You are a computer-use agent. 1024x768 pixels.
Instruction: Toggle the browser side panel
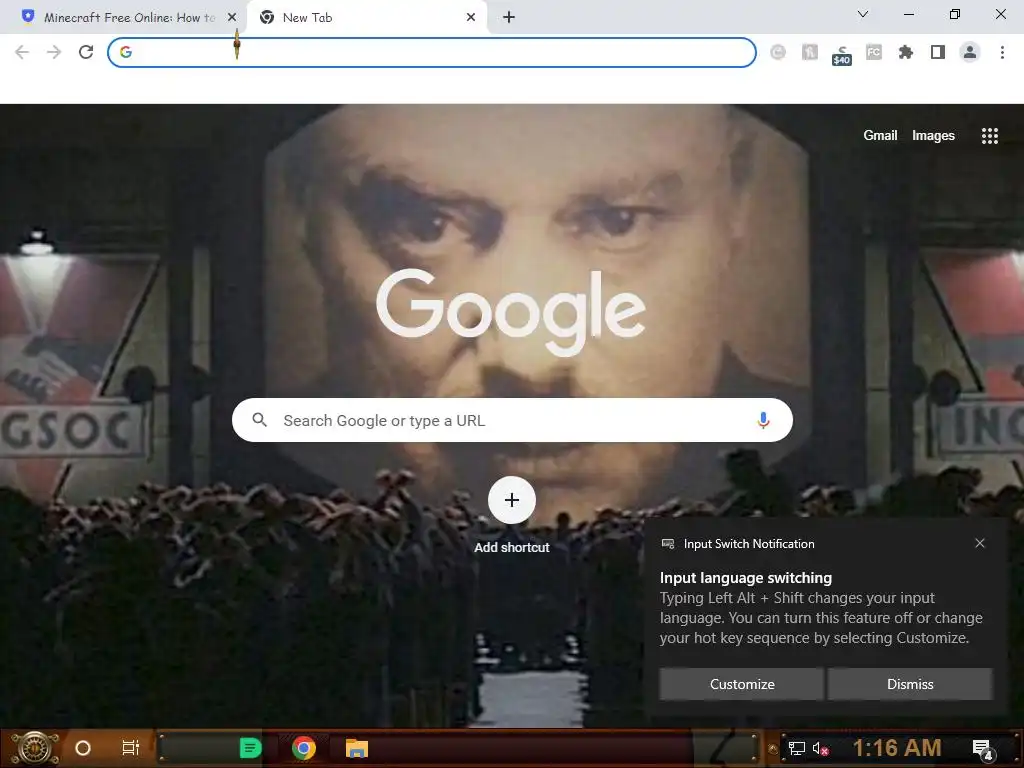(x=938, y=52)
